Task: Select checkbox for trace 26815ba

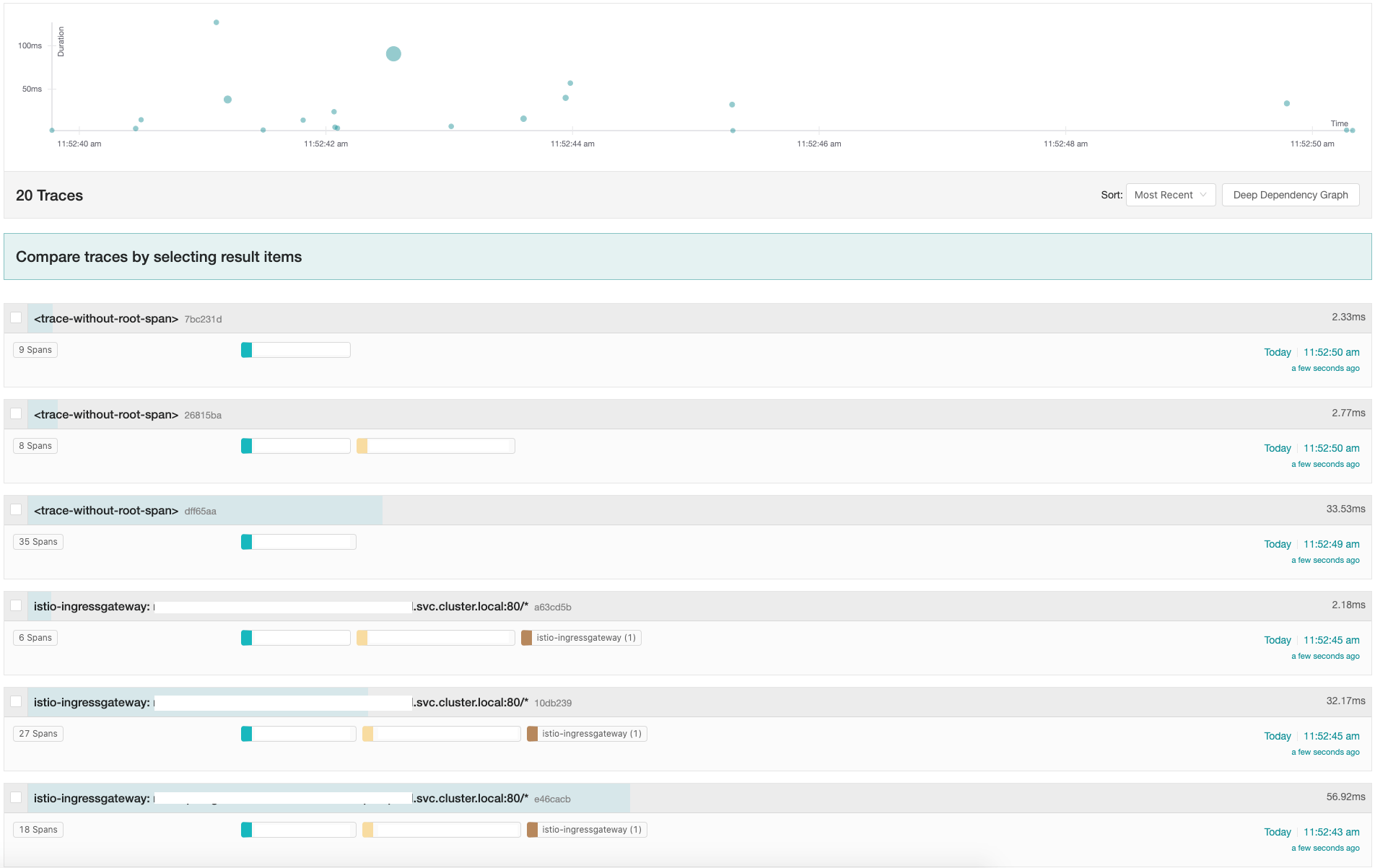Action: (x=16, y=413)
